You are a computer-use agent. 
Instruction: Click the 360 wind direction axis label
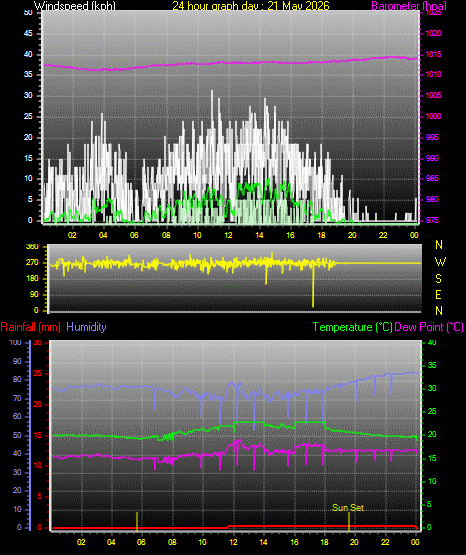(x=32, y=247)
